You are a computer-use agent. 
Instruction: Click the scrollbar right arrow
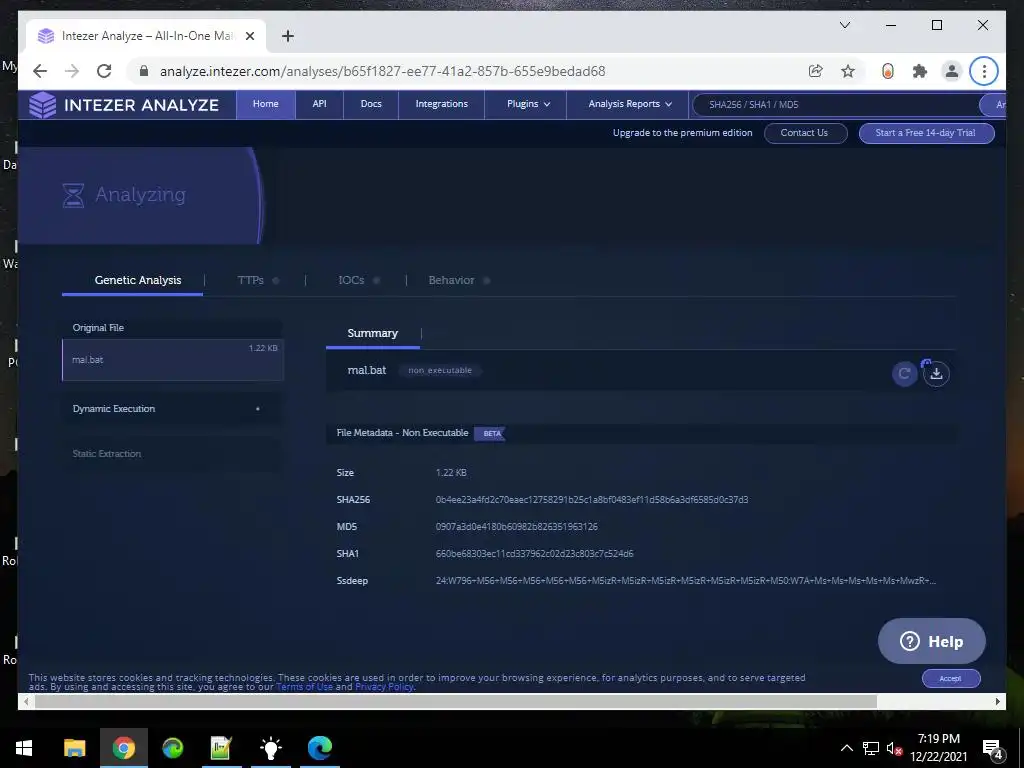pos(997,701)
